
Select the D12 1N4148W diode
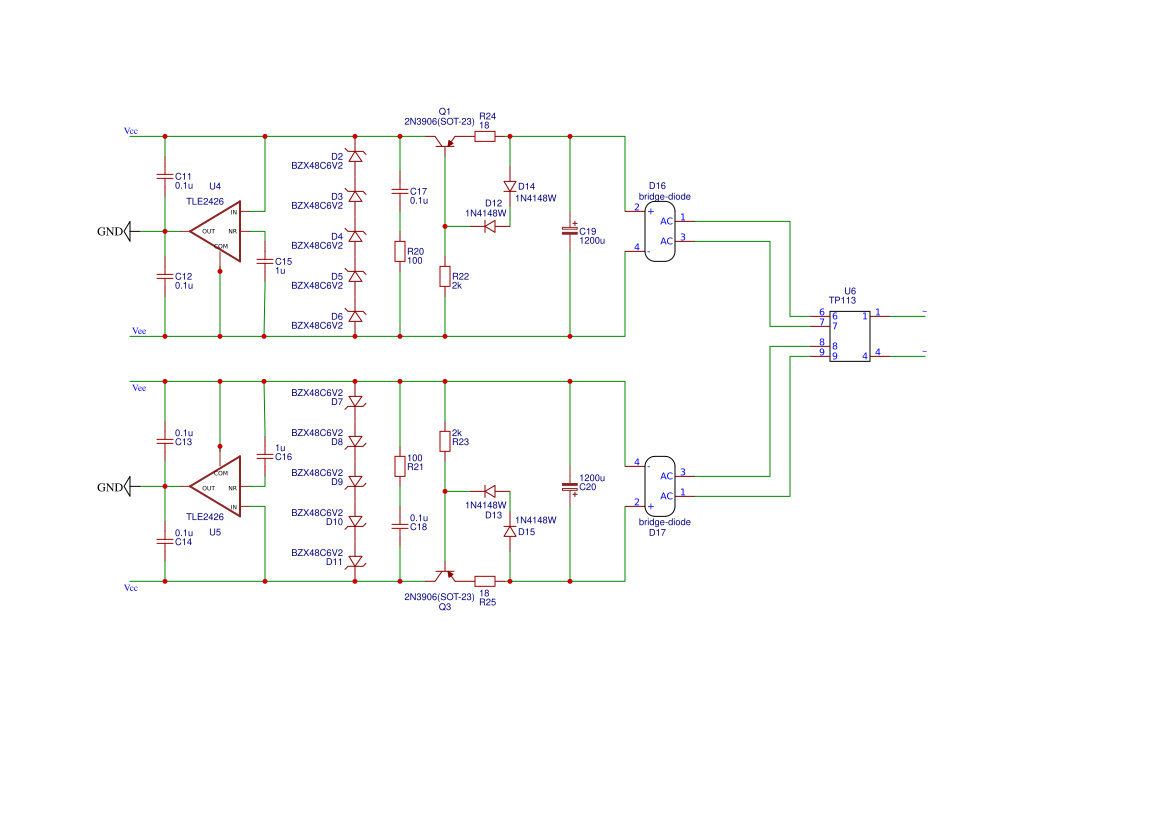coord(490,226)
